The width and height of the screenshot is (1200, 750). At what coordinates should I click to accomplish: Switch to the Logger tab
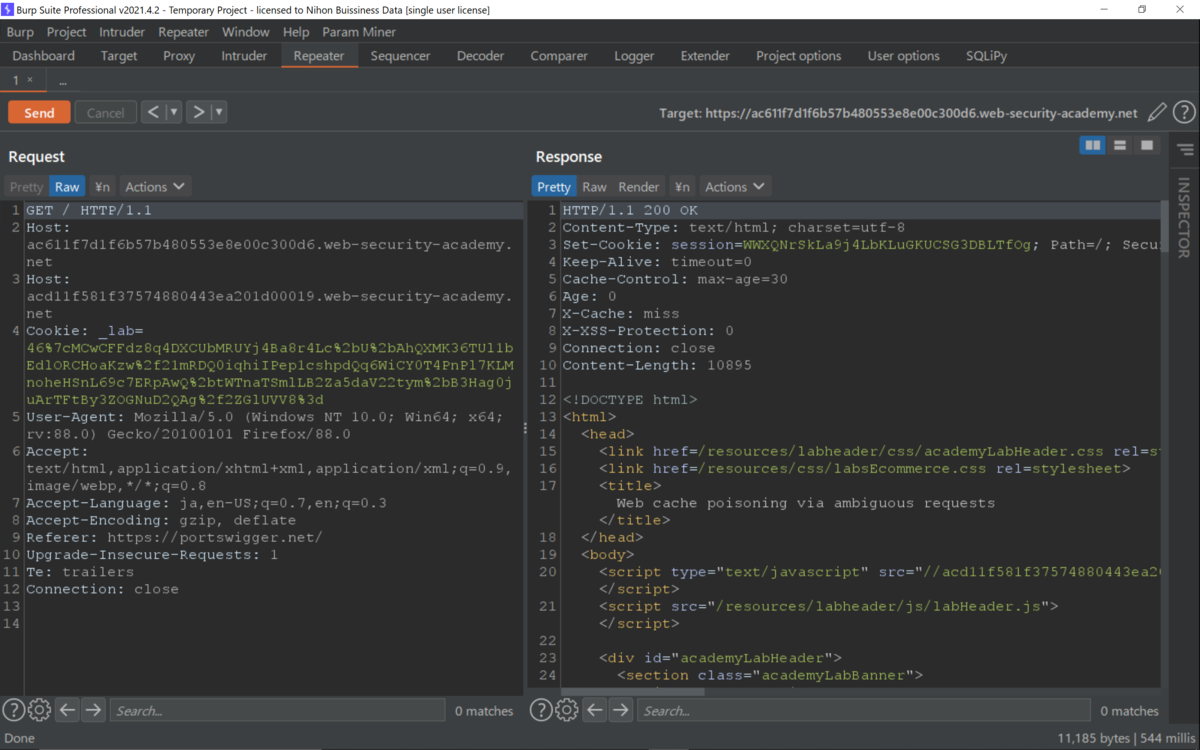tap(634, 56)
